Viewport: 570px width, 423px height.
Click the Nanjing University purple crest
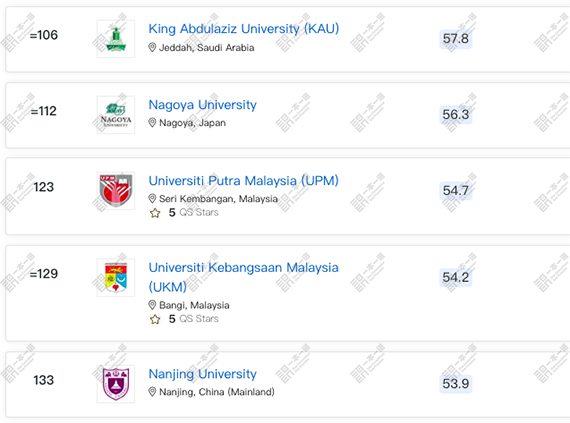(116, 384)
